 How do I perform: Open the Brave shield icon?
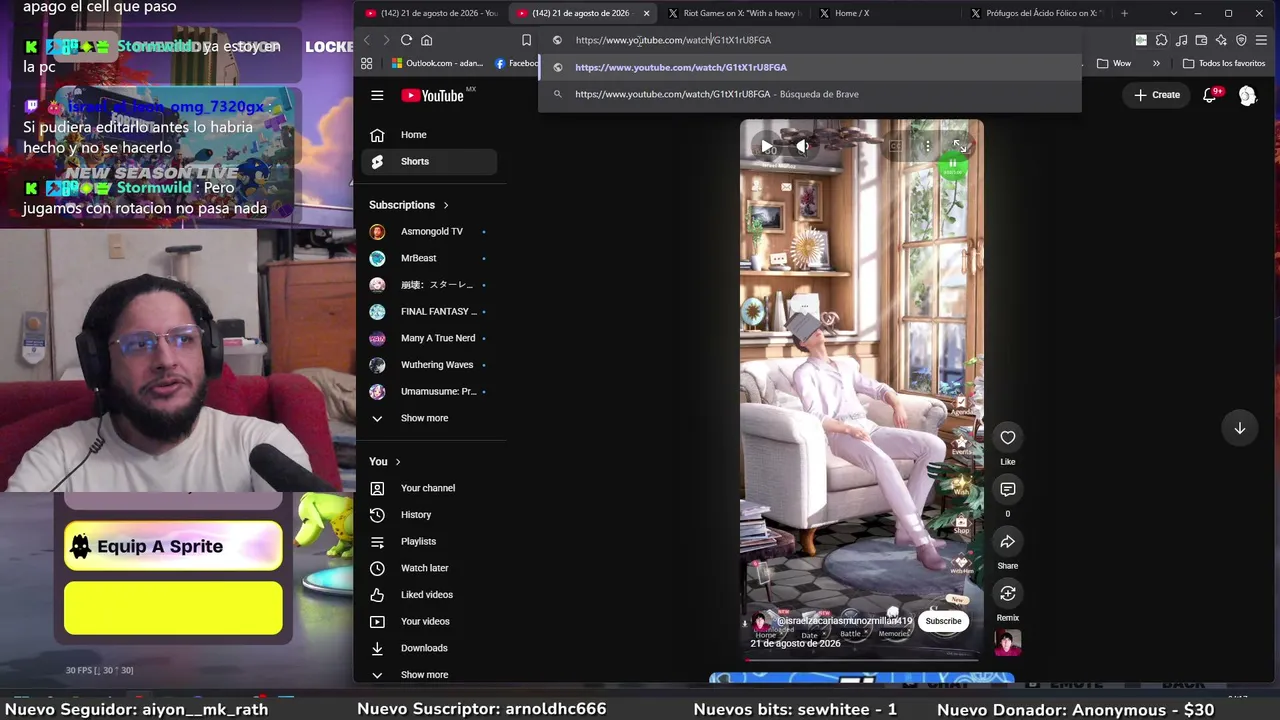(1241, 40)
